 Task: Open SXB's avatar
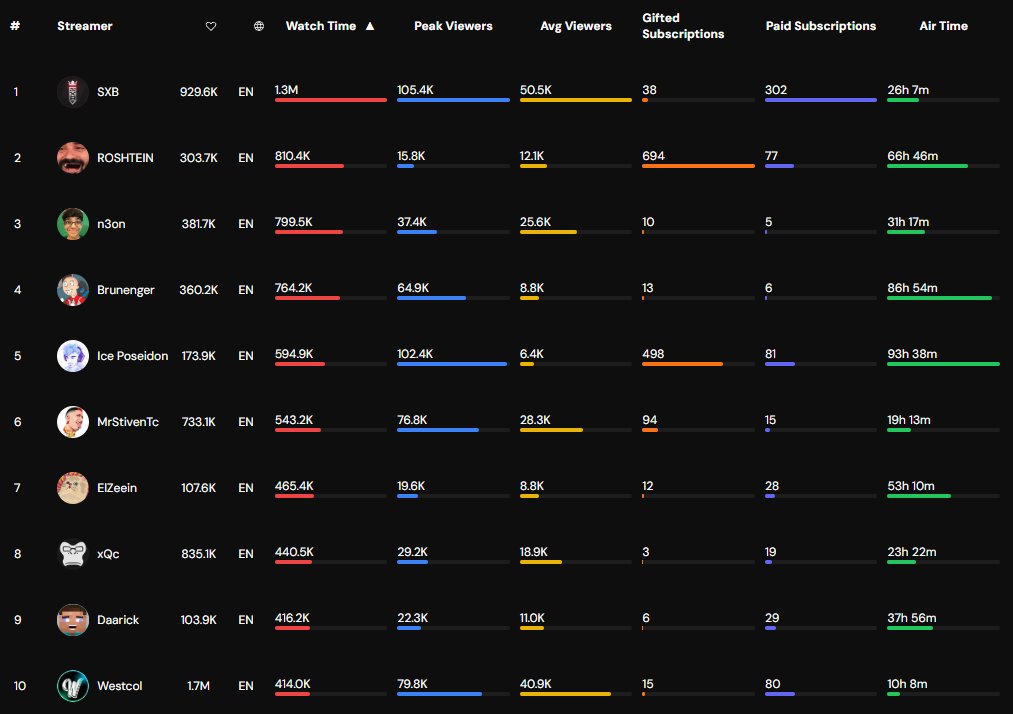(73, 92)
